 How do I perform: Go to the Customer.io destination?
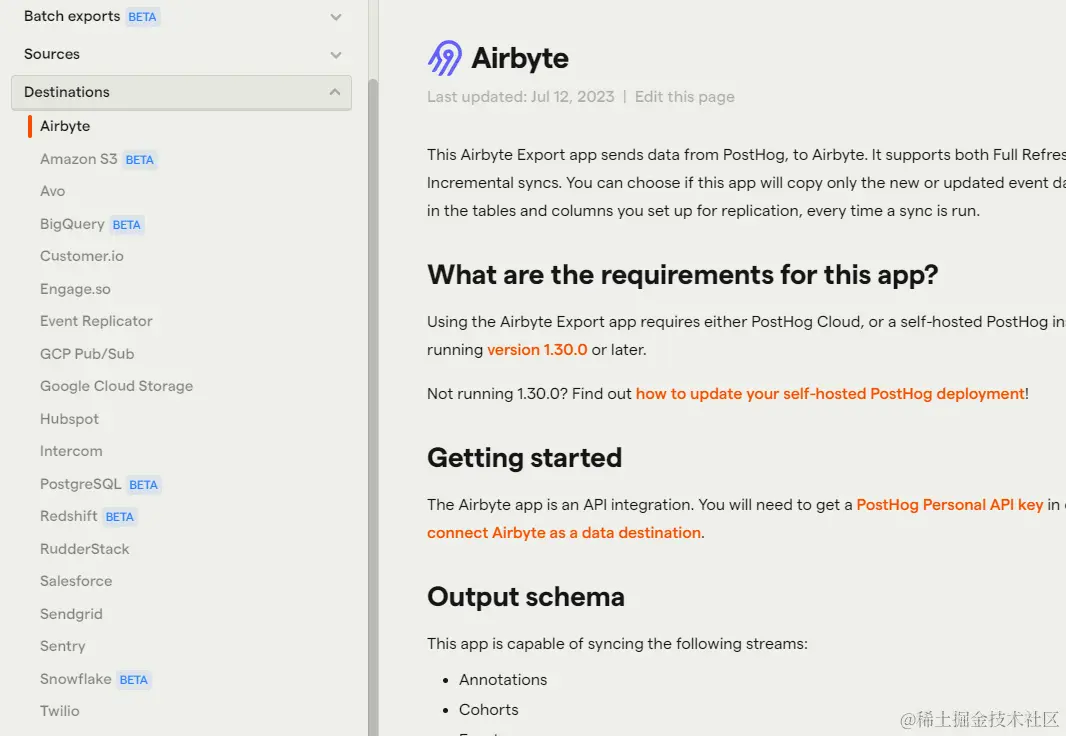click(82, 256)
